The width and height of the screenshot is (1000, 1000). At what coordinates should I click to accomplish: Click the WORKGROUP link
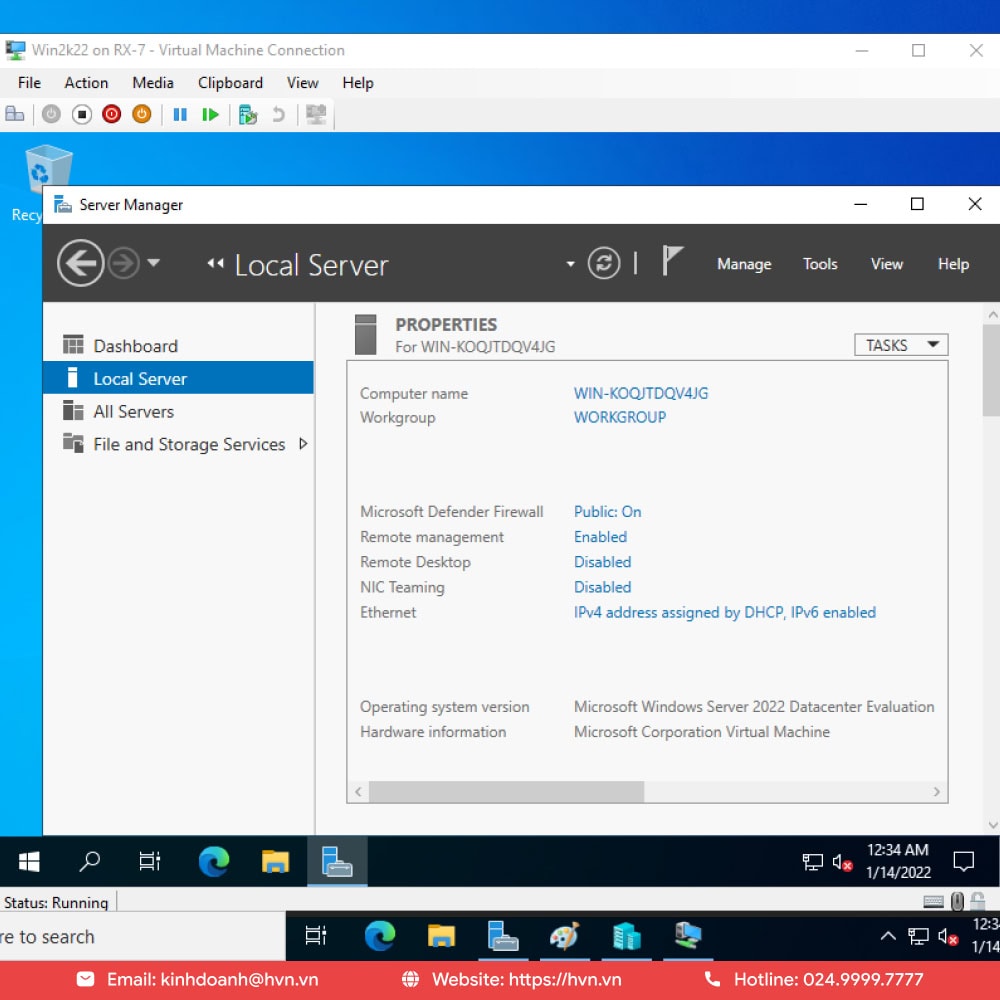620,417
